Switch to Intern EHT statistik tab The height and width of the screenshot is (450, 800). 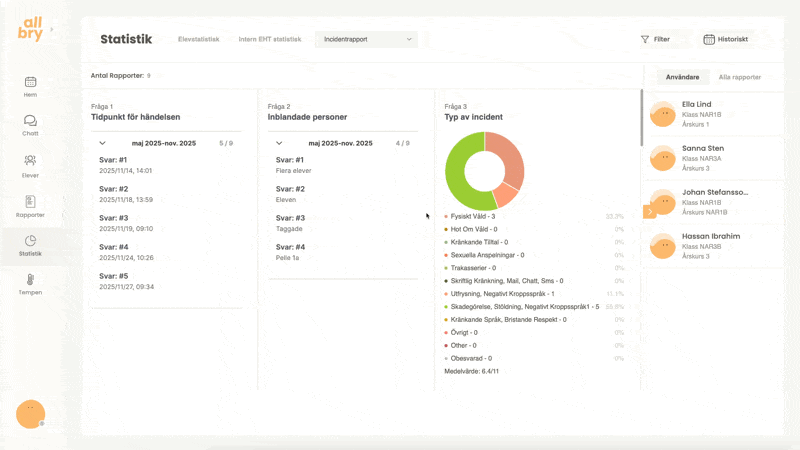pos(269,39)
